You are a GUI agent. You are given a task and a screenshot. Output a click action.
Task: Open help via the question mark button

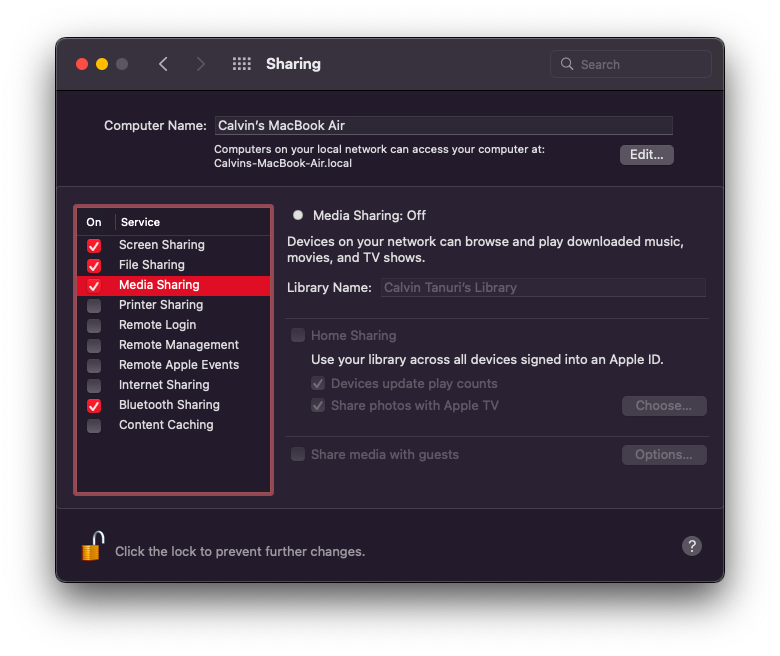tap(691, 546)
